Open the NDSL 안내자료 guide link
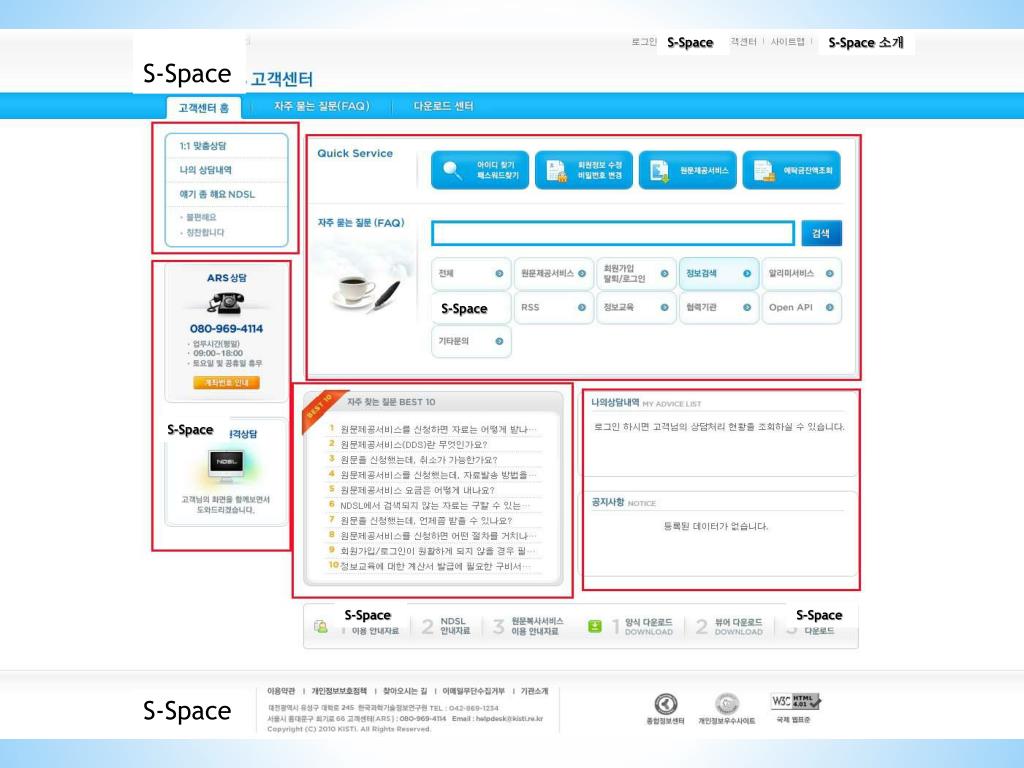 click(x=455, y=626)
